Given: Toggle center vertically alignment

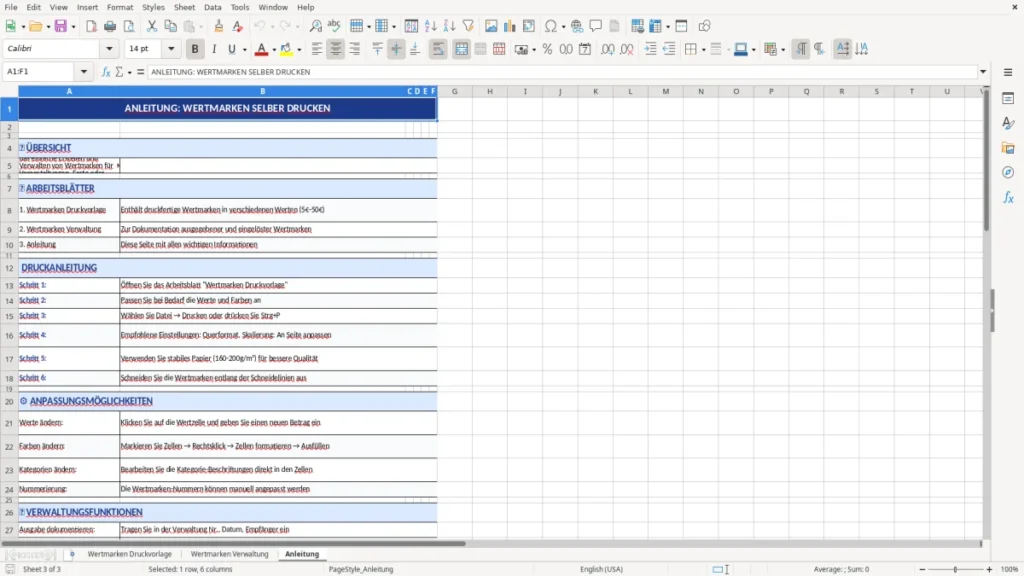Looking at the screenshot, I should click(396, 49).
